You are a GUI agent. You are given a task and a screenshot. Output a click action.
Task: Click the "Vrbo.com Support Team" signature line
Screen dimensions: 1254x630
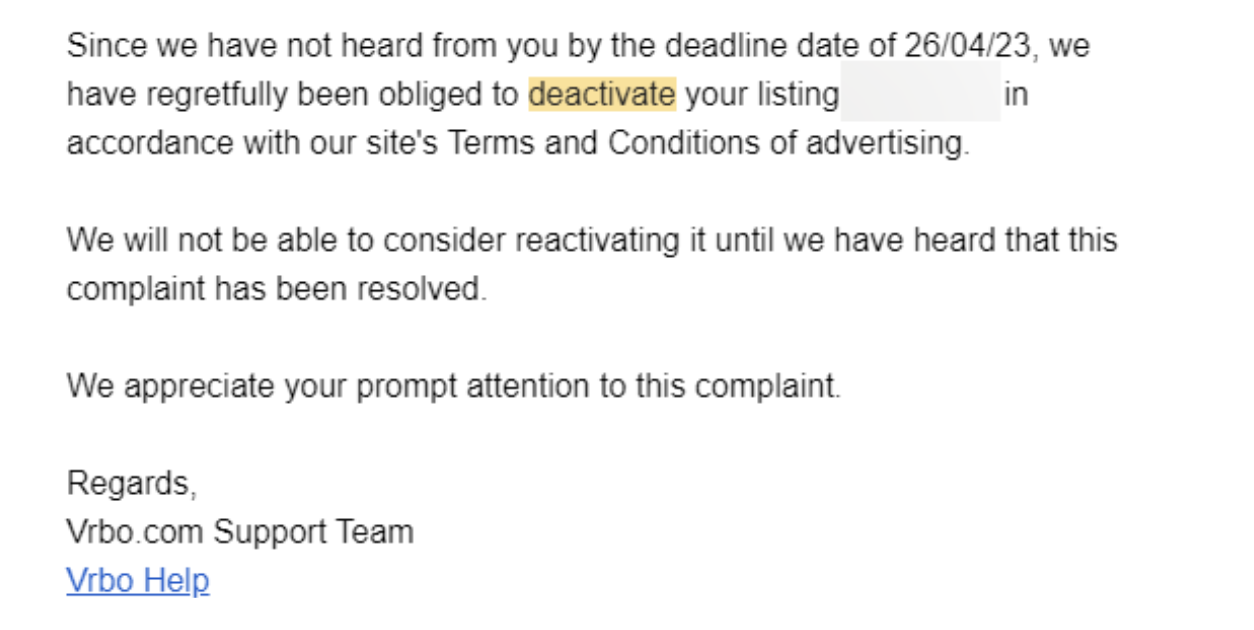tap(240, 531)
